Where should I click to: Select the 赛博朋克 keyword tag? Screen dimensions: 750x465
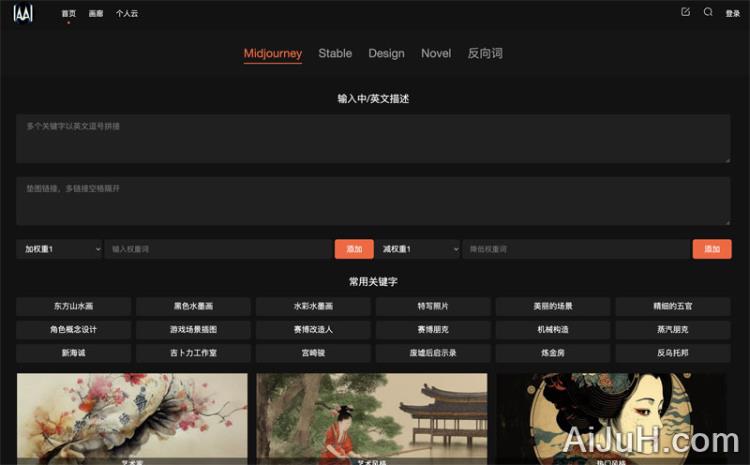coord(433,329)
